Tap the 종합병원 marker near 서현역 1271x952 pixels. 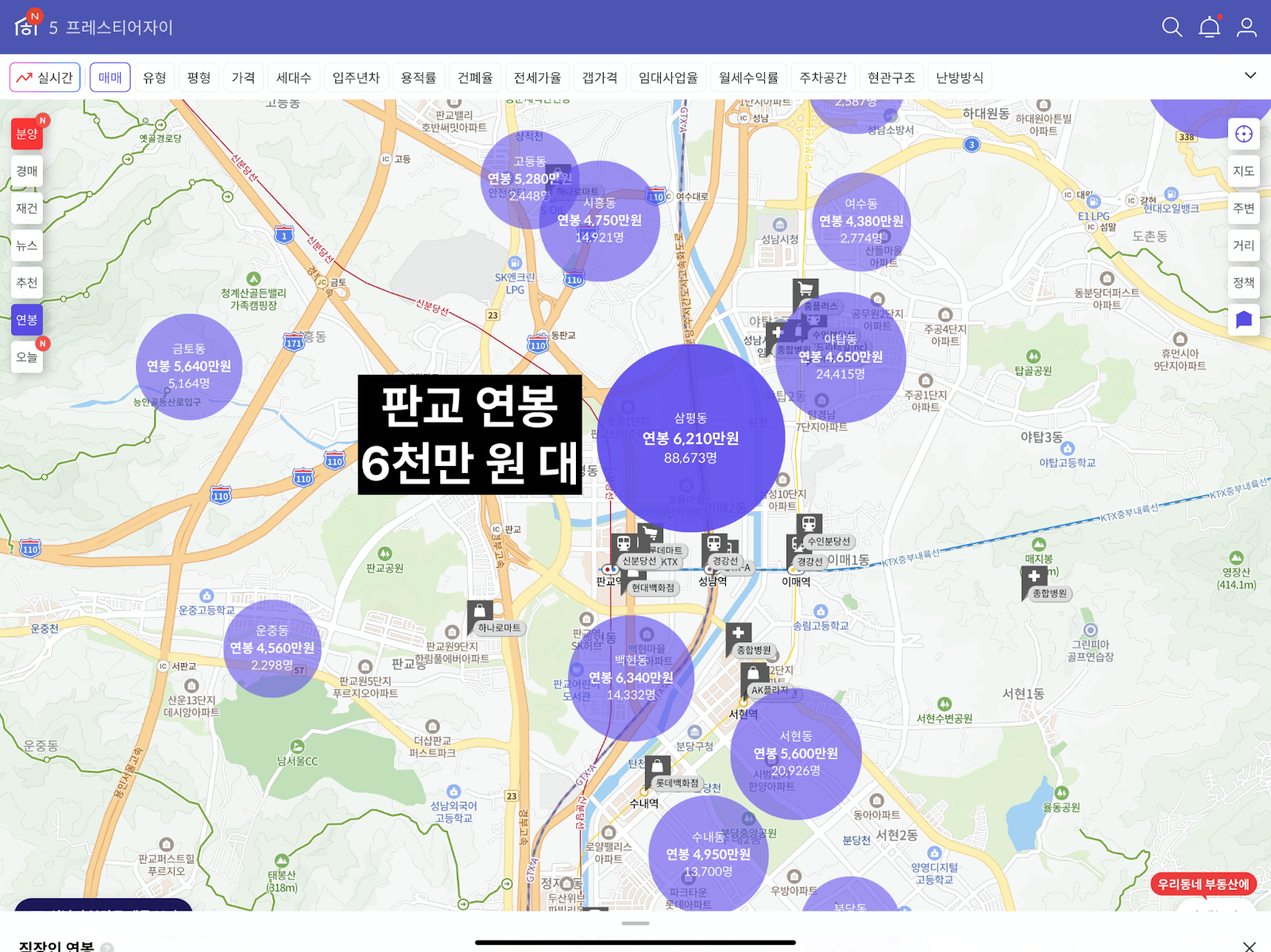click(x=739, y=634)
